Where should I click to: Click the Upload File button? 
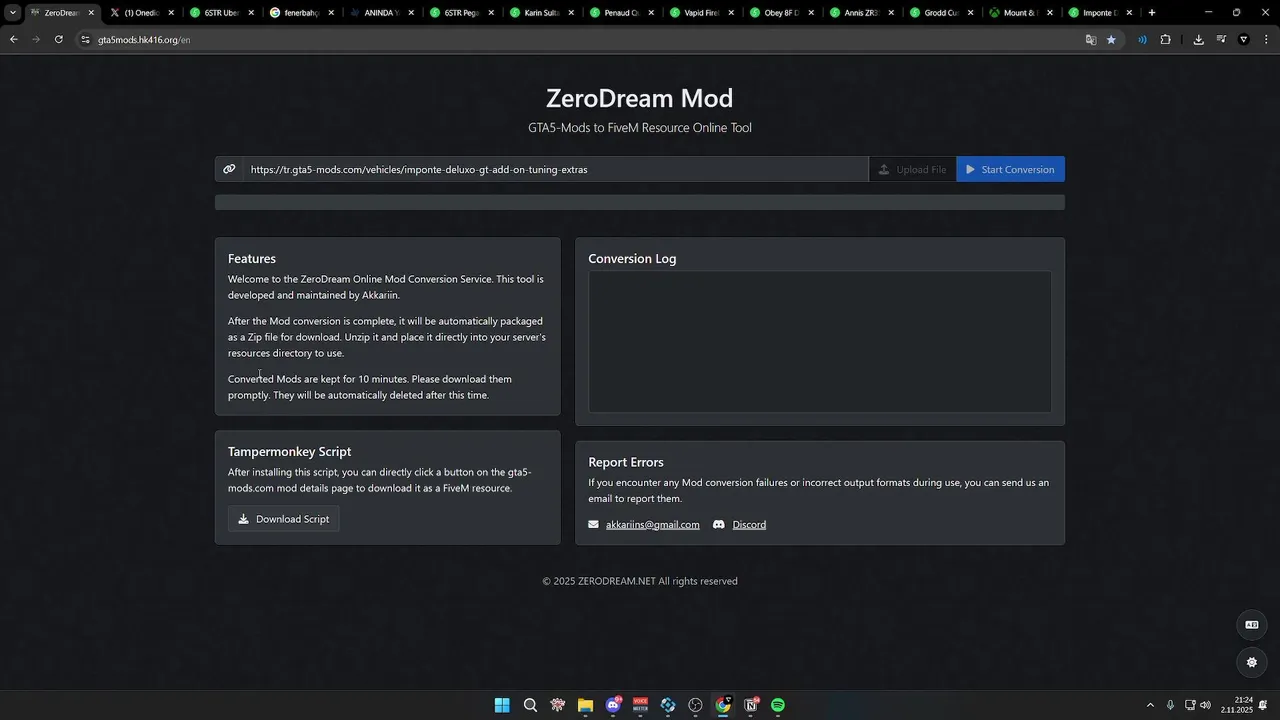(912, 169)
